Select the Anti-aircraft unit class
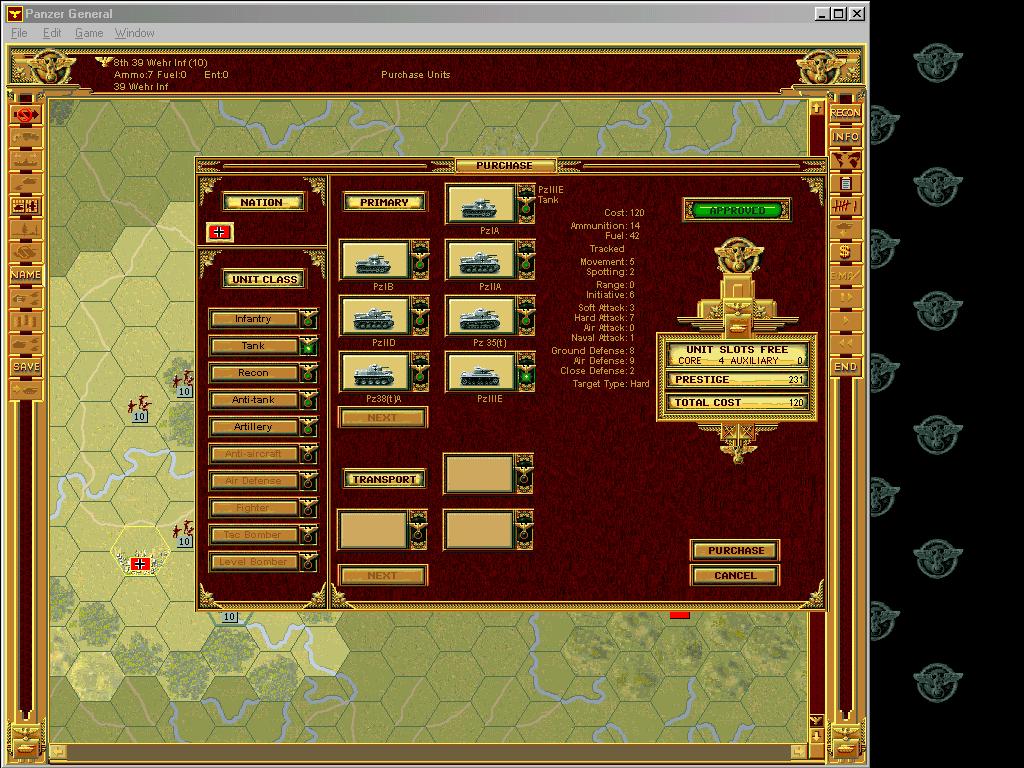The height and width of the screenshot is (768, 1024). pos(263,453)
